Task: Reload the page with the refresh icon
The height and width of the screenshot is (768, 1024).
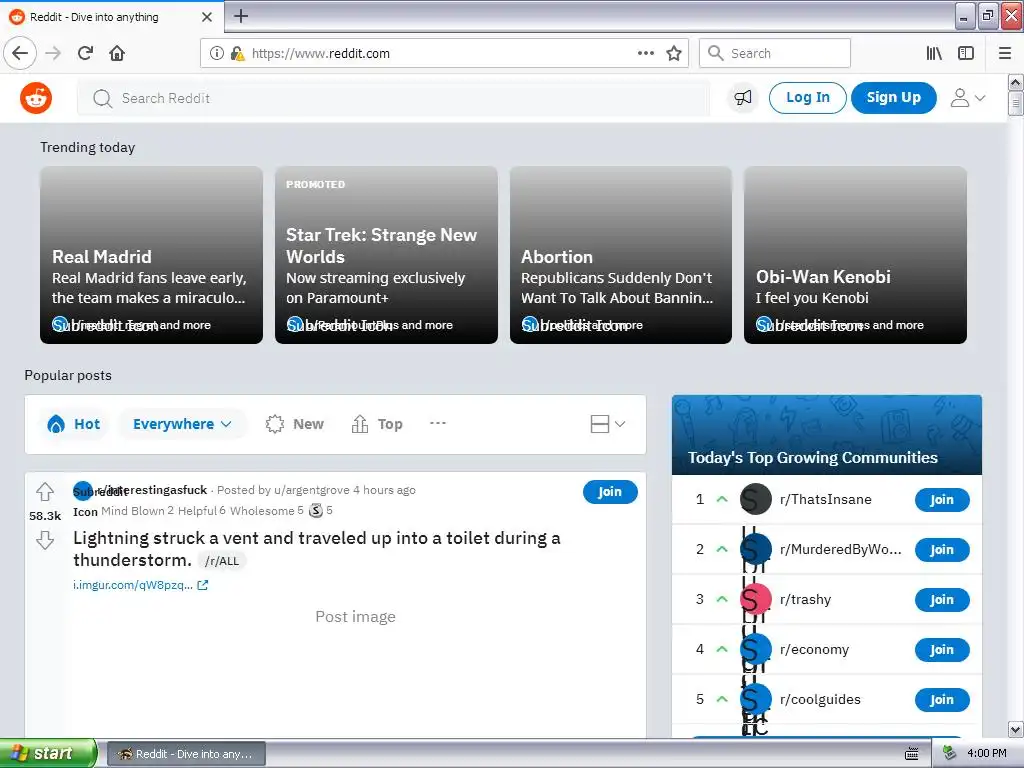Action: point(85,53)
